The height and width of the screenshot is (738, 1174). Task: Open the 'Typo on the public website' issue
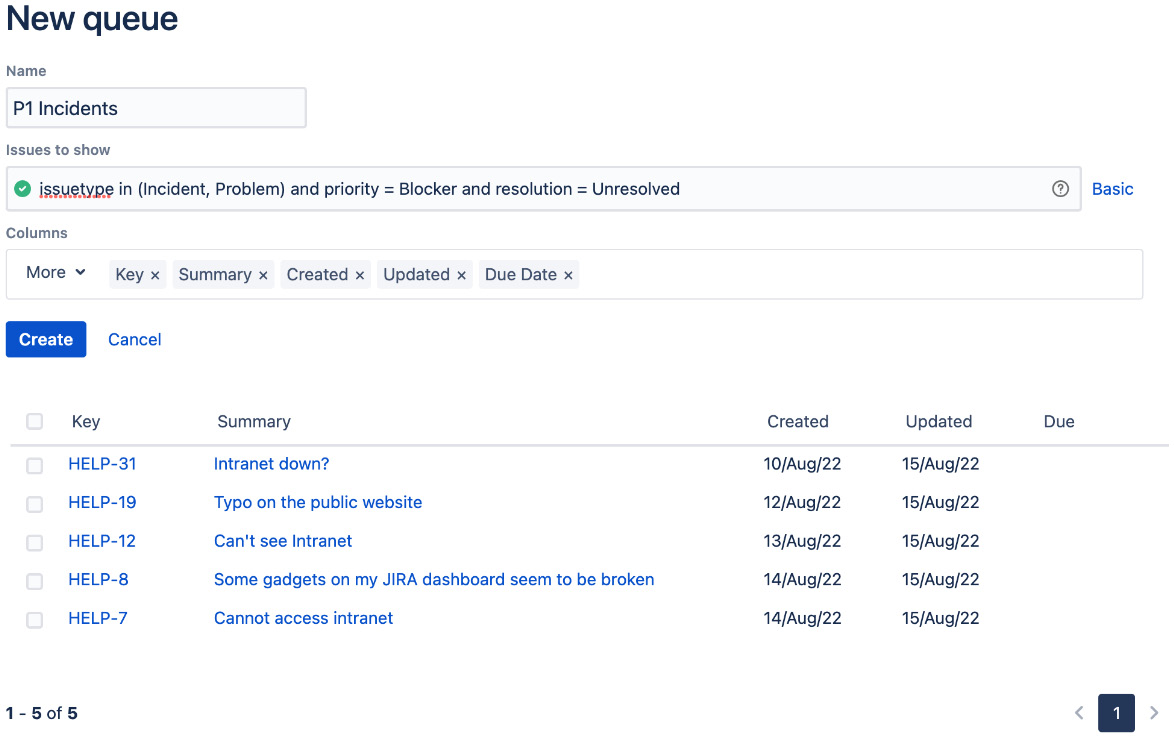pyautogui.click(x=318, y=502)
